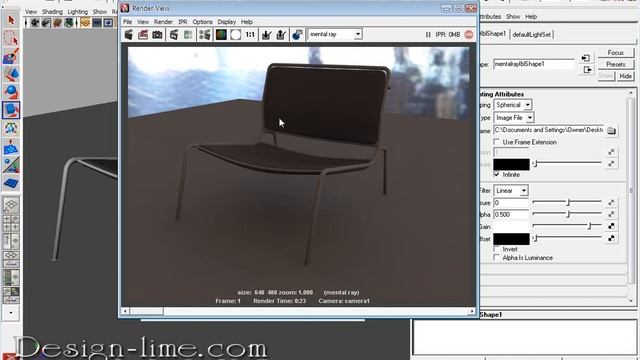Click the Focus button in Attribute Editor
This screenshot has width=640, height=360.
616,53
